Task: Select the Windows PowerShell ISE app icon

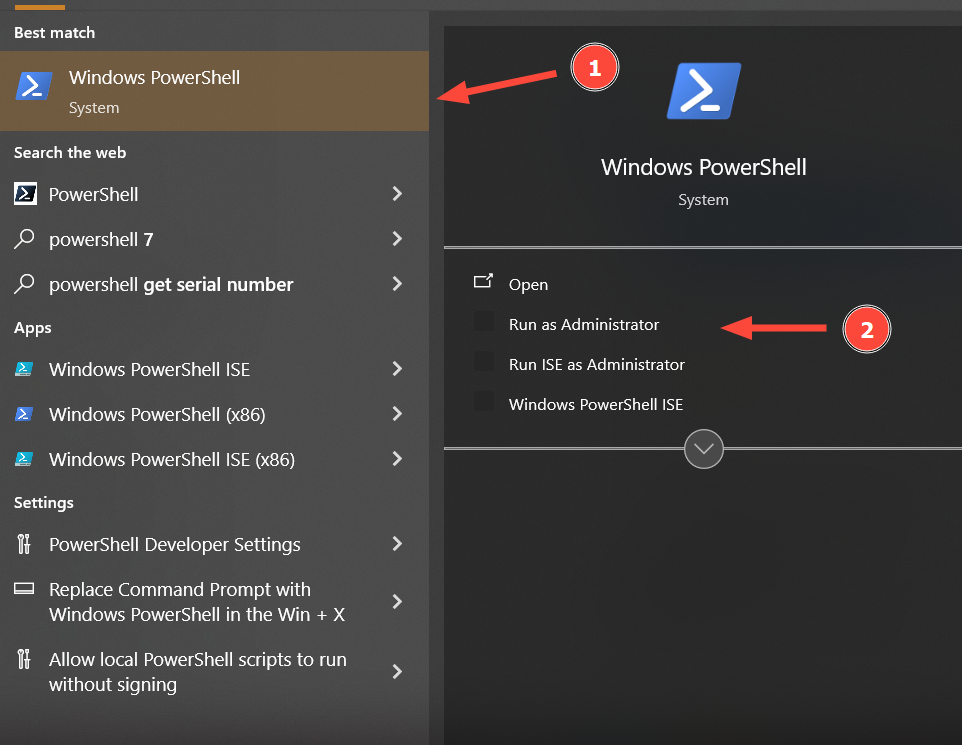Action: click(x=24, y=369)
